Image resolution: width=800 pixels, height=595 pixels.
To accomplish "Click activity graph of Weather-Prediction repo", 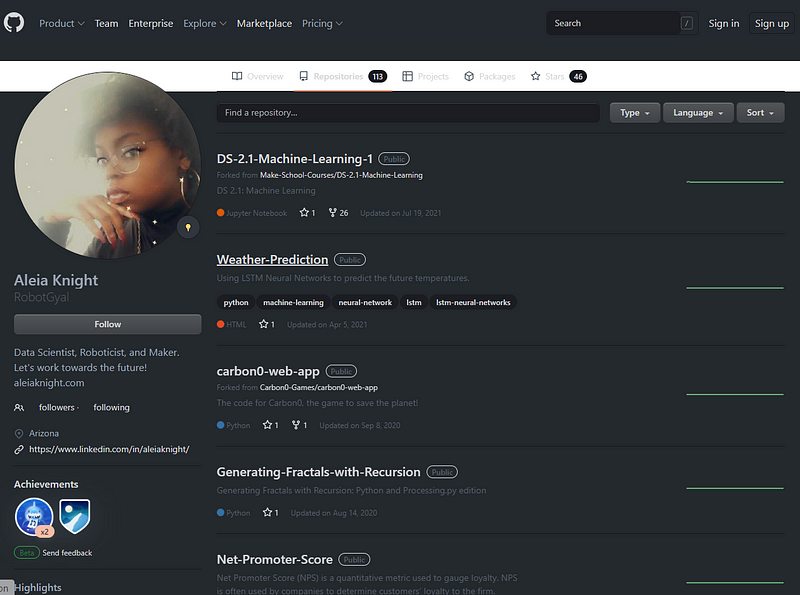I will 735,288.
